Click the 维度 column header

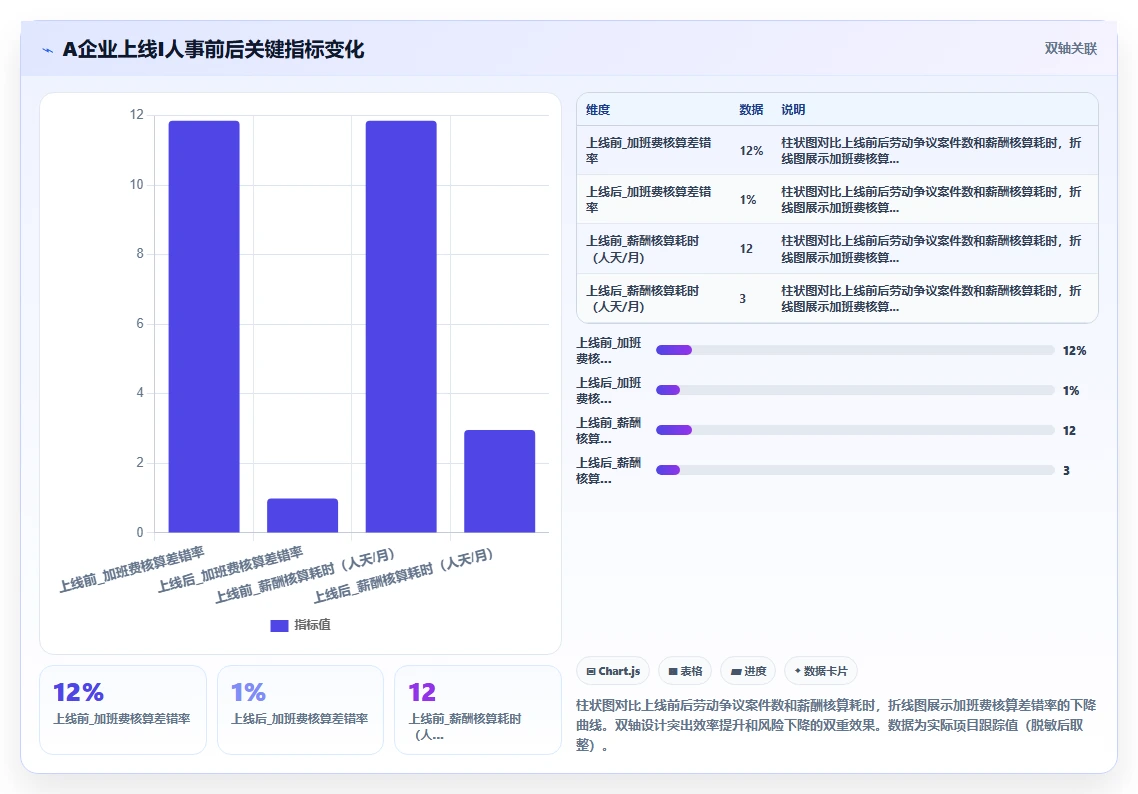[x=598, y=110]
